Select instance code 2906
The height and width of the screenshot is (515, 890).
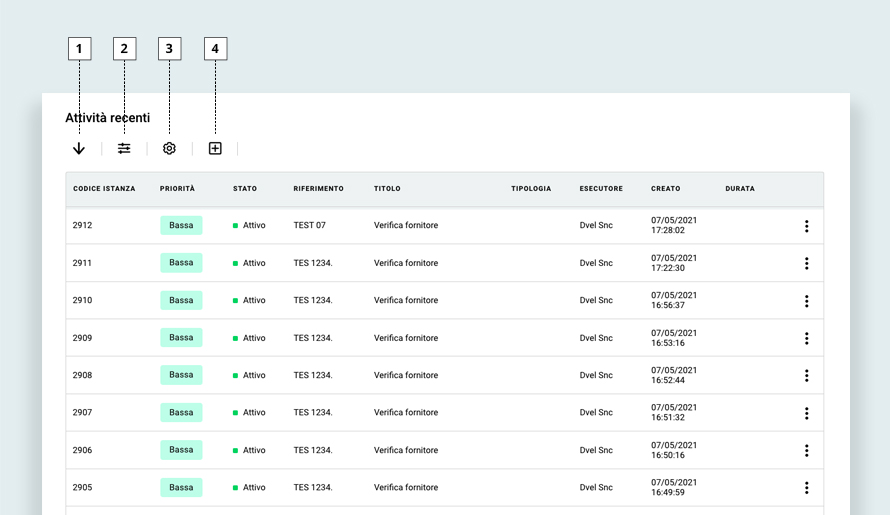82,450
